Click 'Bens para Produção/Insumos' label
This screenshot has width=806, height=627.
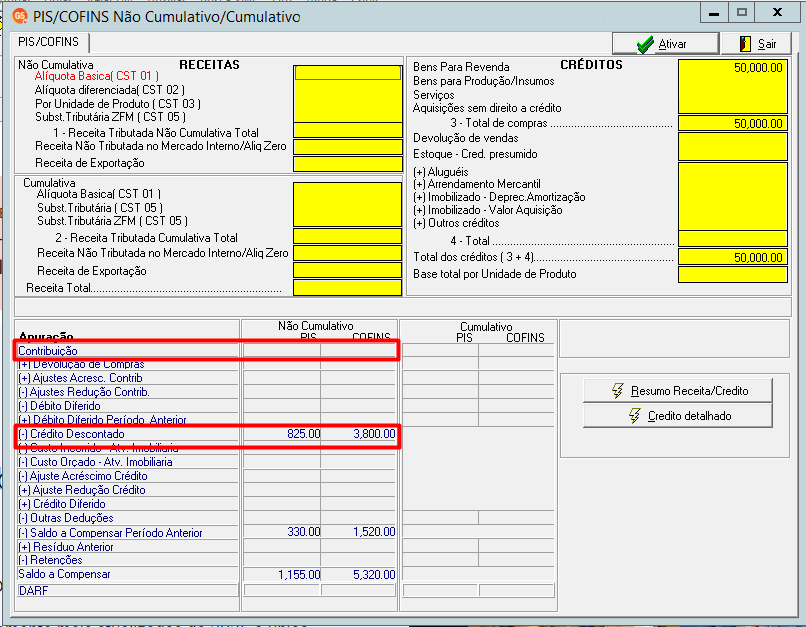[484, 81]
